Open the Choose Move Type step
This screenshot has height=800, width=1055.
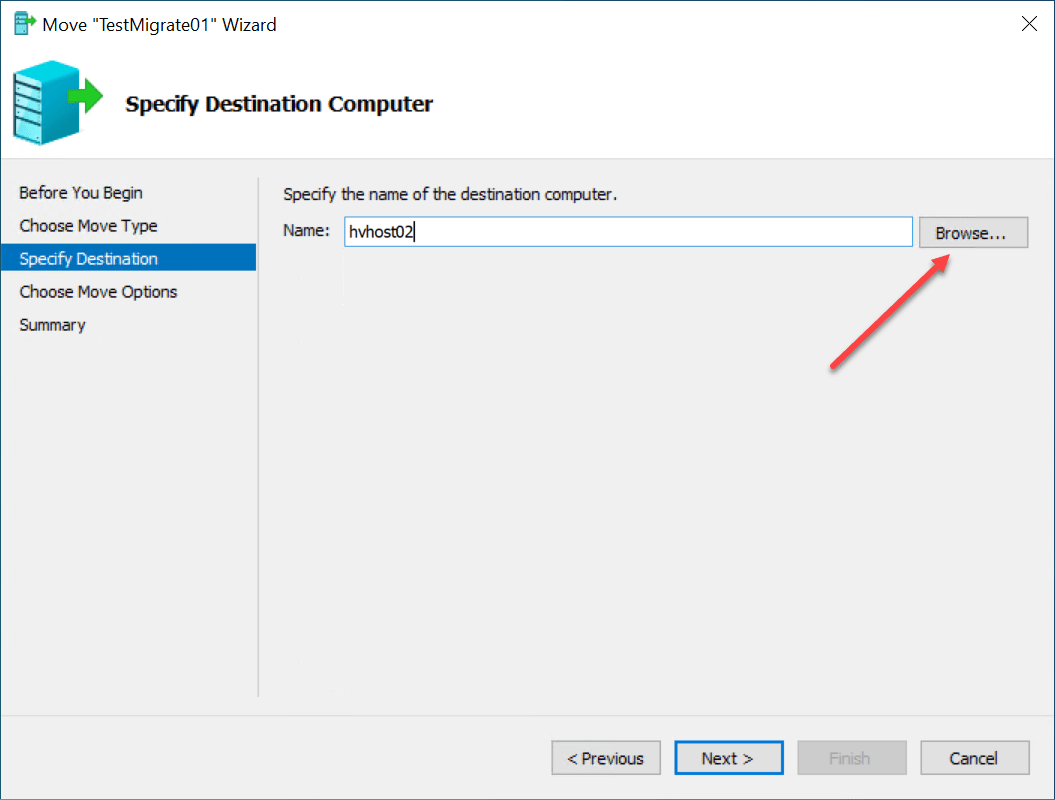coord(88,225)
